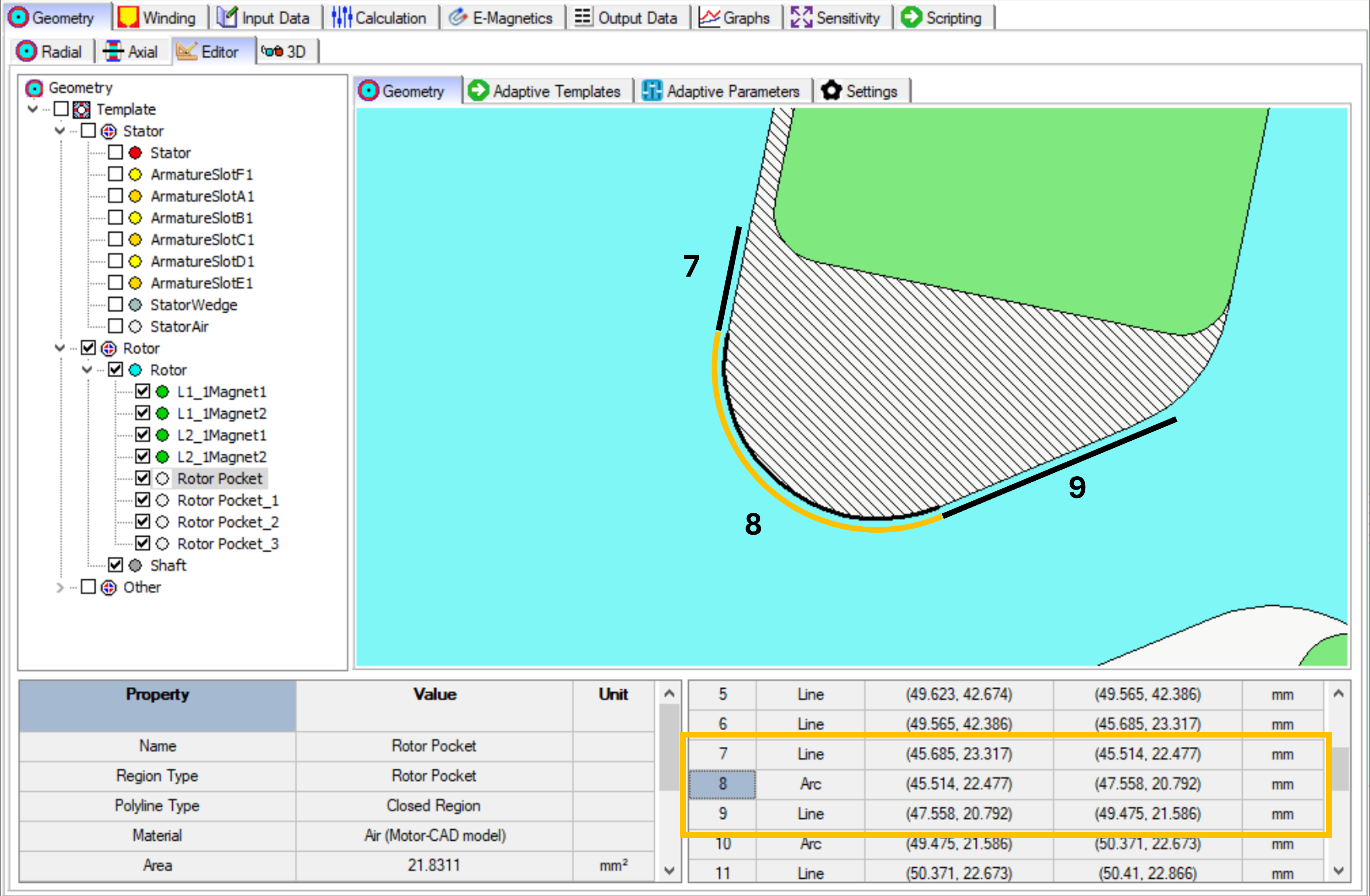Open the Adaptive Parameters icon
The image size is (1370, 896).
pyautogui.click(x=652, y=90)
